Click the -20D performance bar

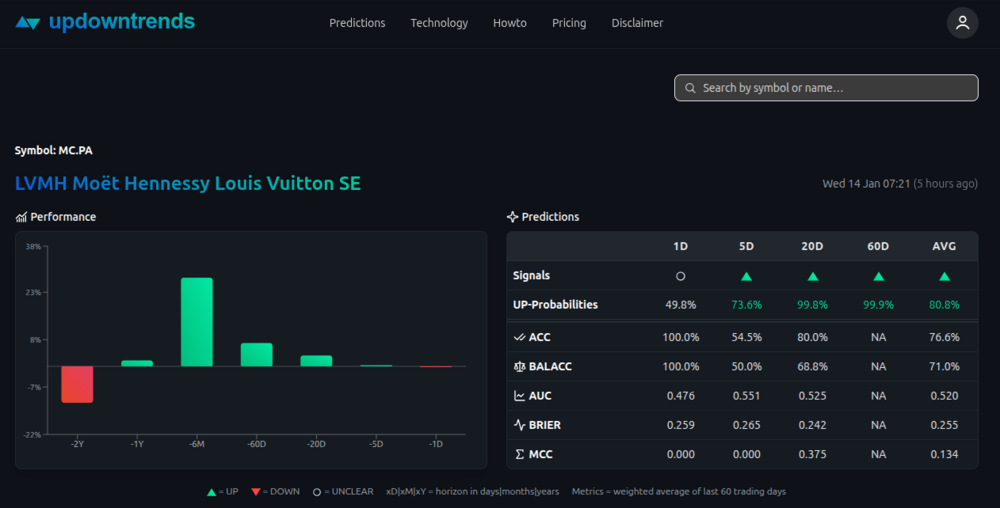[x=316, y=361]
